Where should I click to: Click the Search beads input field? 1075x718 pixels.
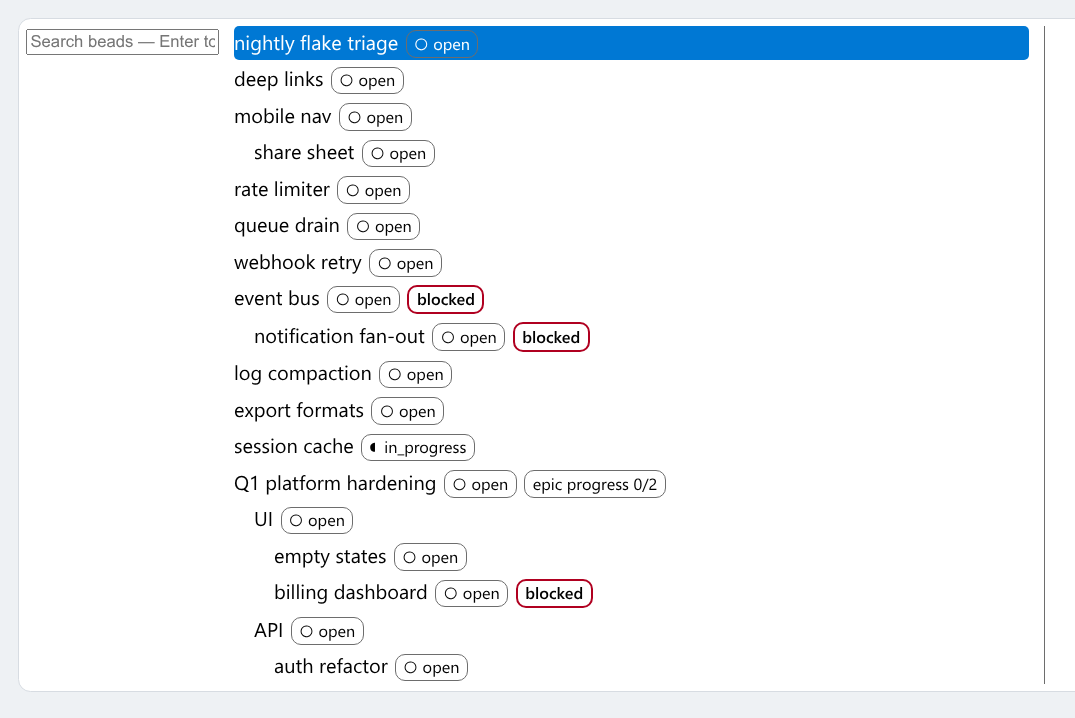coord(122,42)
